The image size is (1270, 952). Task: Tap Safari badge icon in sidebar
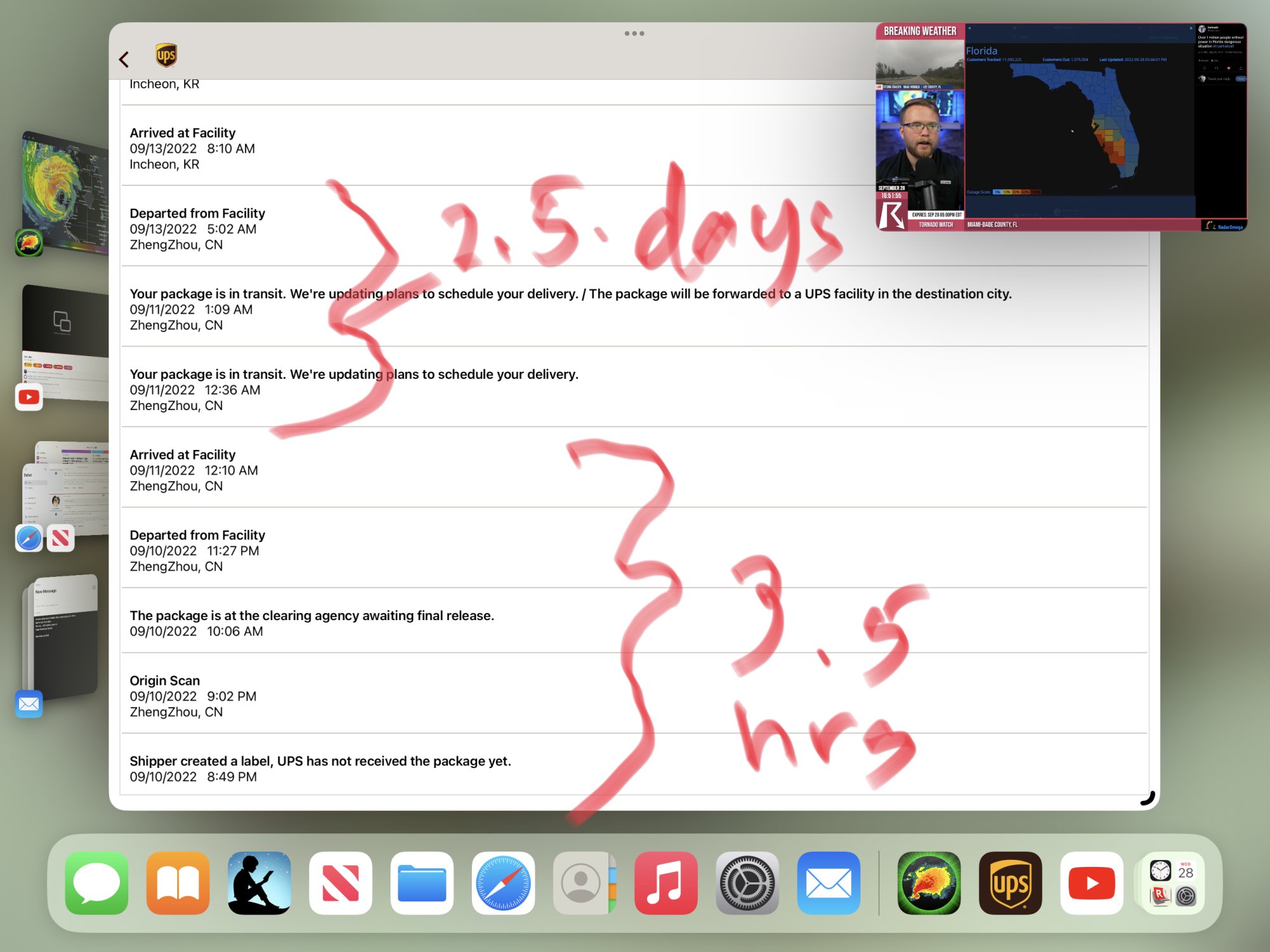pos(29,538)
